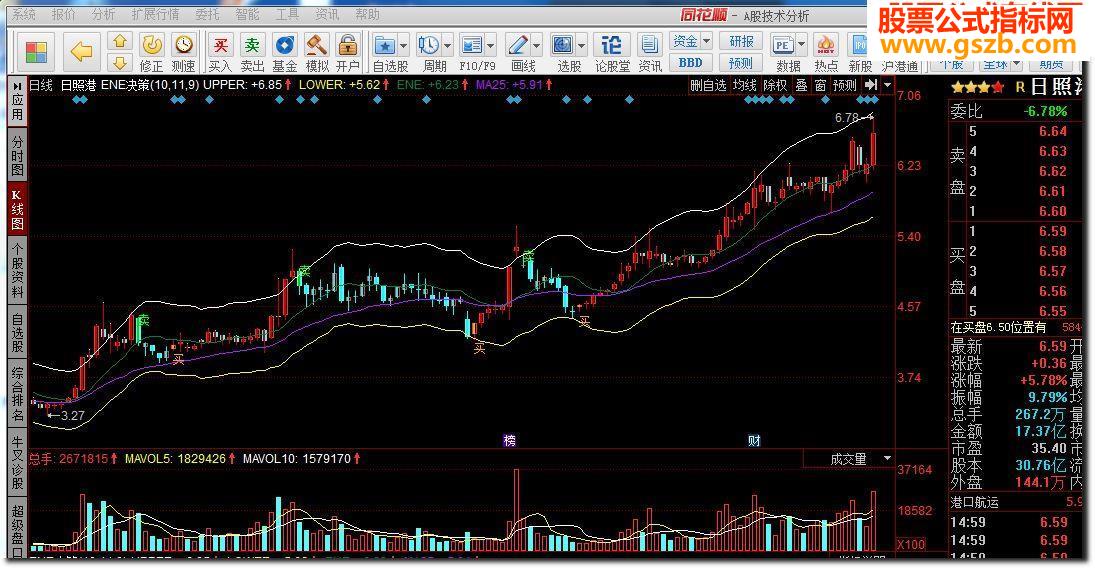Open the 工具 menu
Image resolution: width=1095 pixels, height=568 pixels.
pyautogui.click(x=287, y=14)
